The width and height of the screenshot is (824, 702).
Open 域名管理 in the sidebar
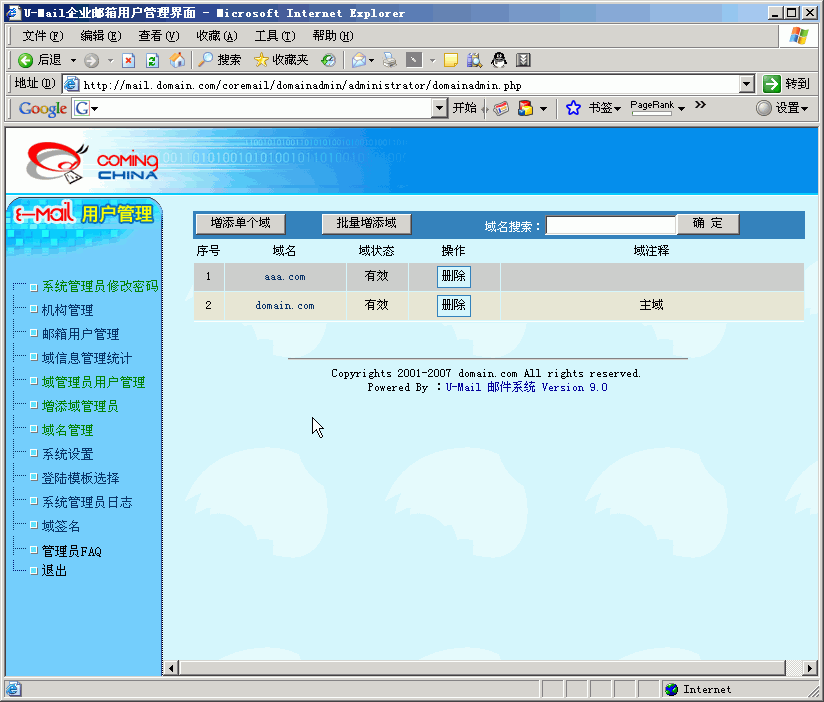coord(67,430)
